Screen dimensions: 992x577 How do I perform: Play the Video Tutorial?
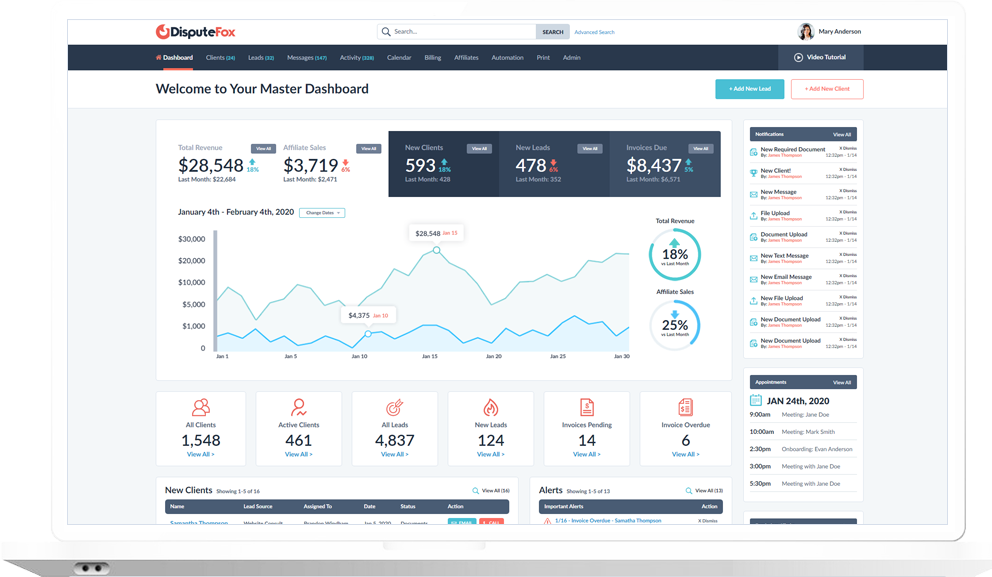819,58
